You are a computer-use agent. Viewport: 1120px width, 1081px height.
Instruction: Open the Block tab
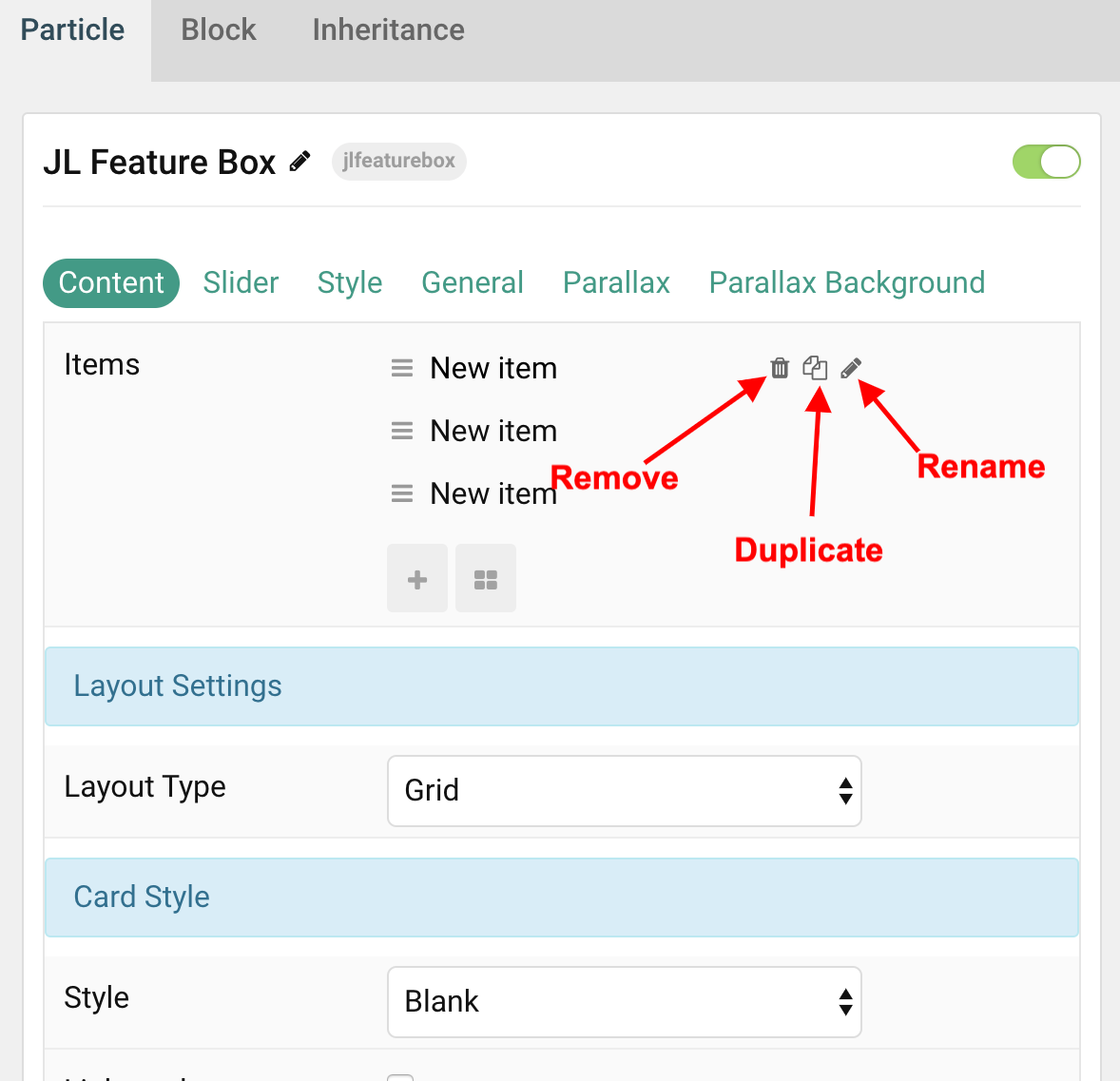[x=218, y=29]
